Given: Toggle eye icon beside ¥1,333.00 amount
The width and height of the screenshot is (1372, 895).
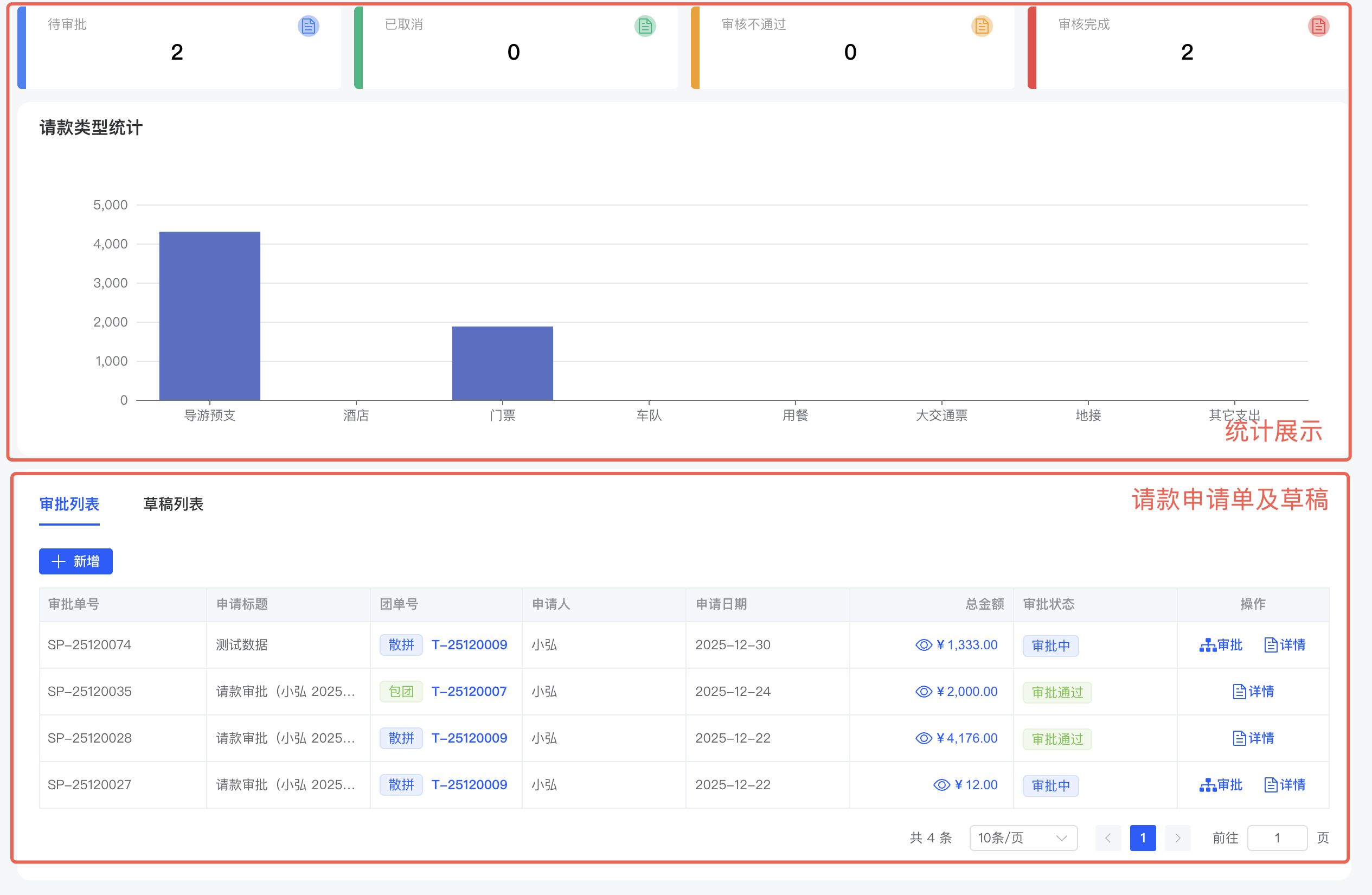Looking at the screenshot, I should (924, 645).
